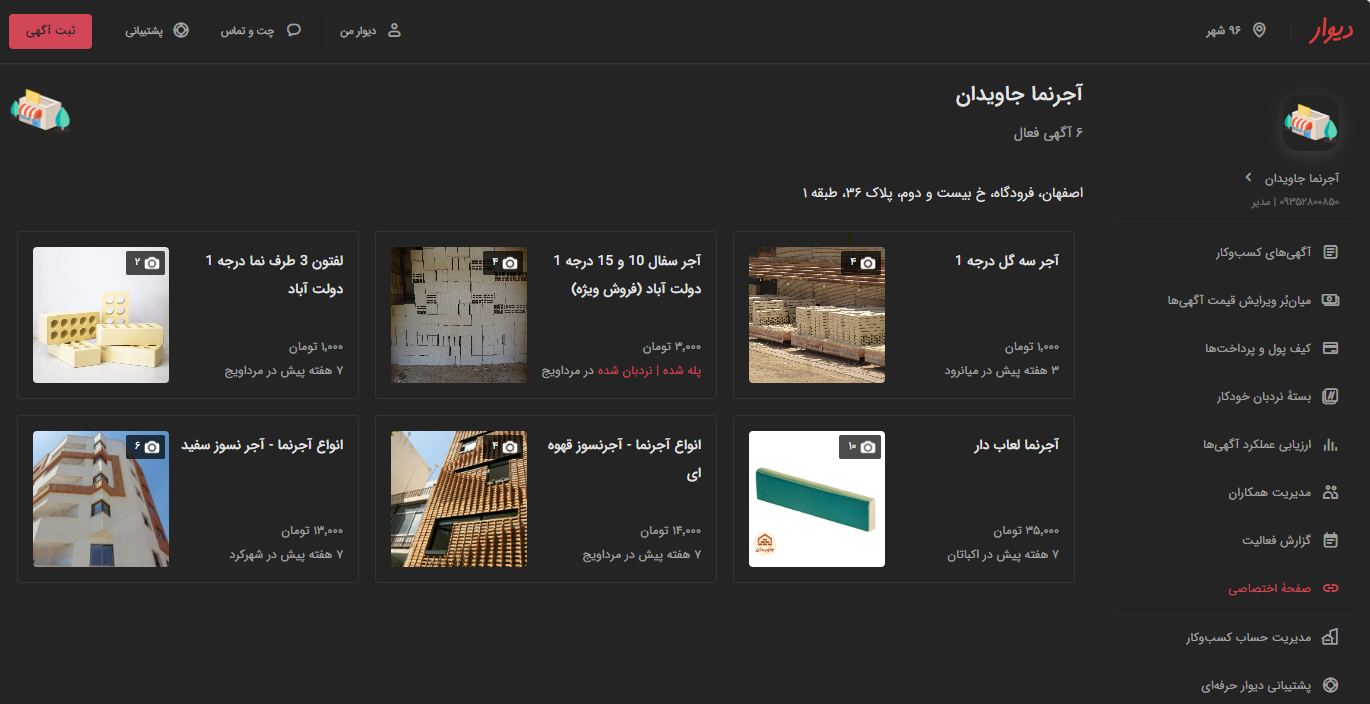Click the red ثبت آگهی button
Screen dimensions: 1370x704
point(50,31)
